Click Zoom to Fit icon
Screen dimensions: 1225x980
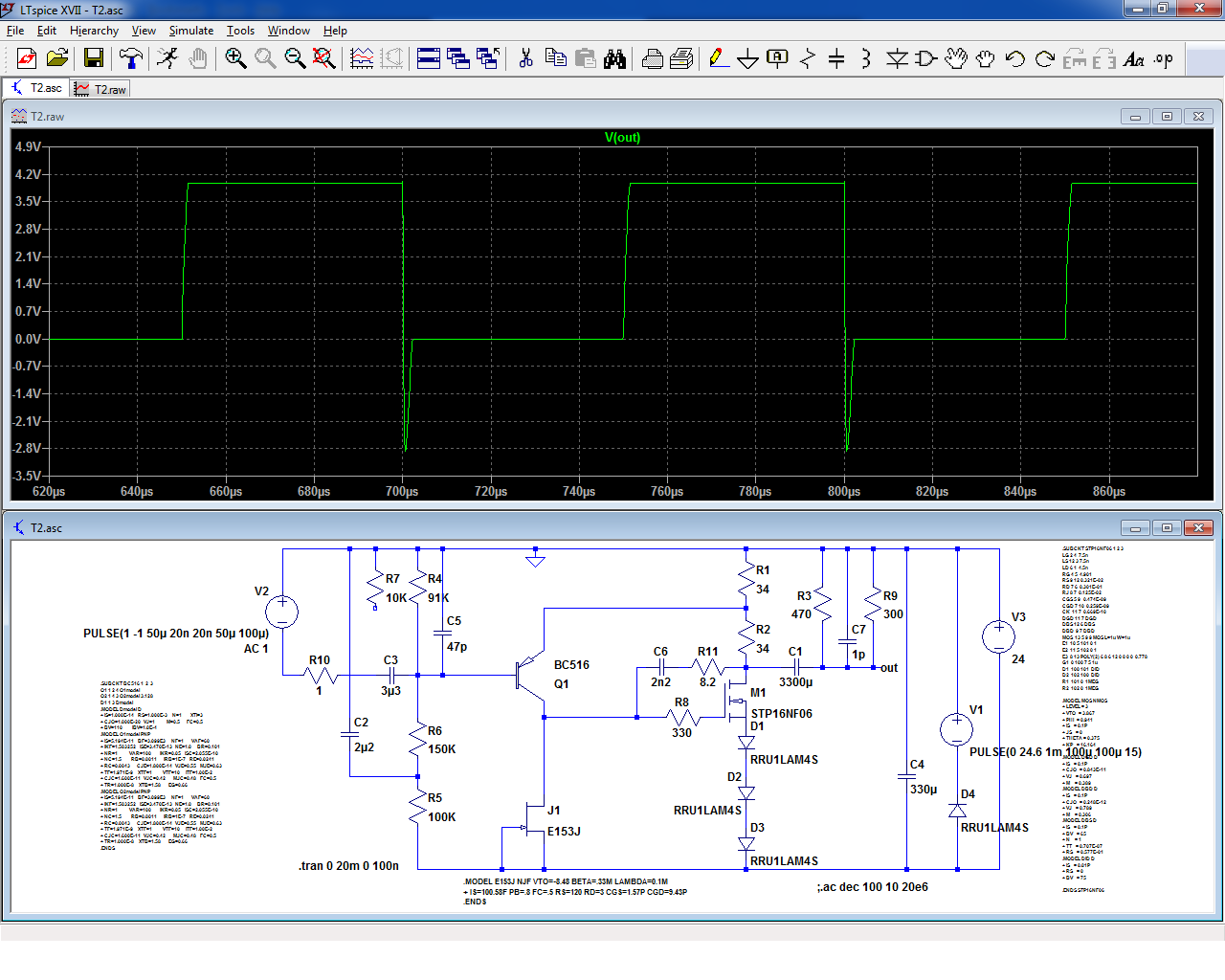324,58
